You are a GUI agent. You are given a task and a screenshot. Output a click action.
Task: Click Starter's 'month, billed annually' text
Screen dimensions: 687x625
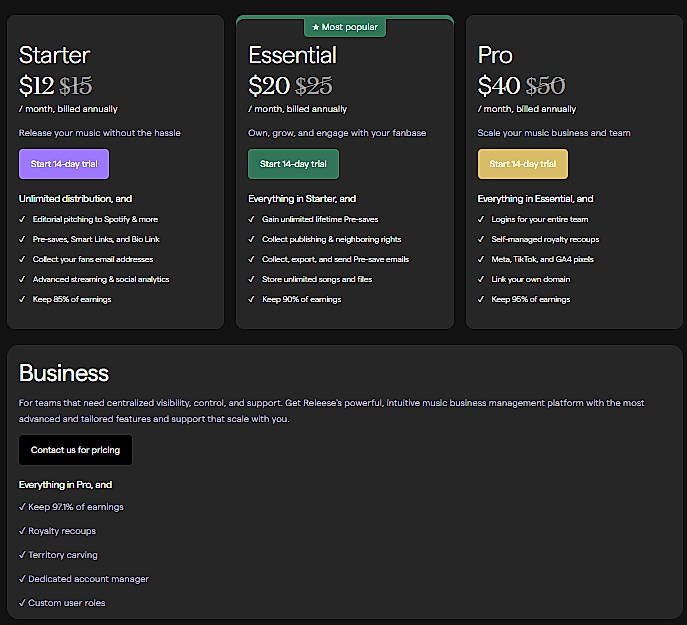pos(68,109)
